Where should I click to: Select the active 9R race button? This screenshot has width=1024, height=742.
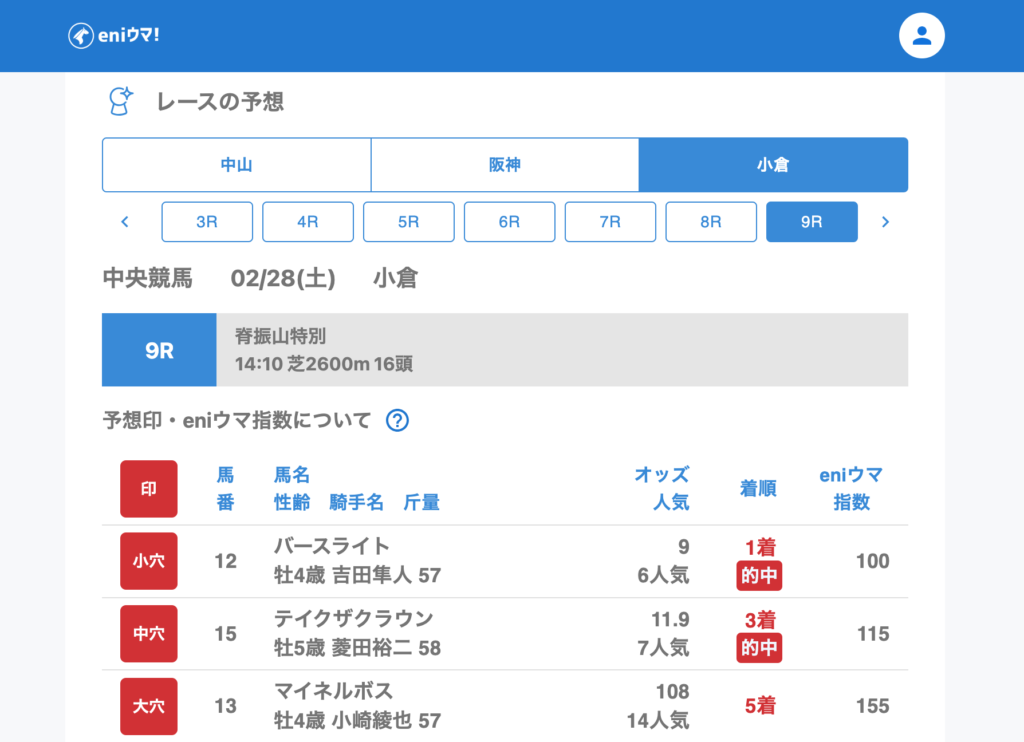(x=811, y=222)
